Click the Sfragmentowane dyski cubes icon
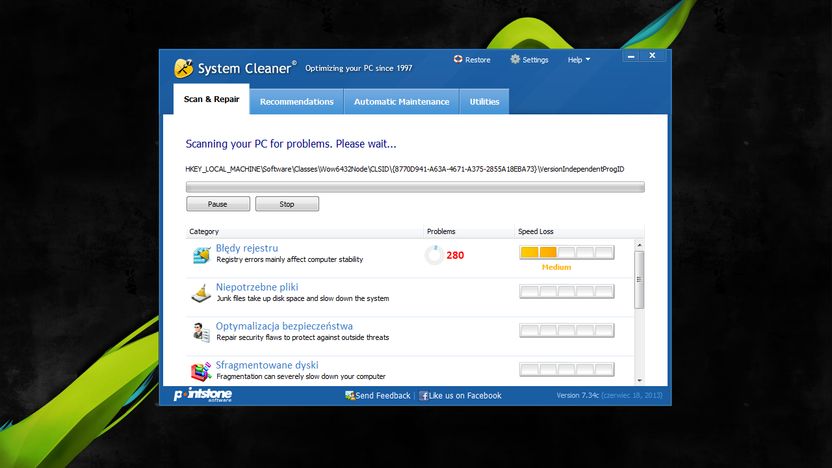 tap(201, 371)
